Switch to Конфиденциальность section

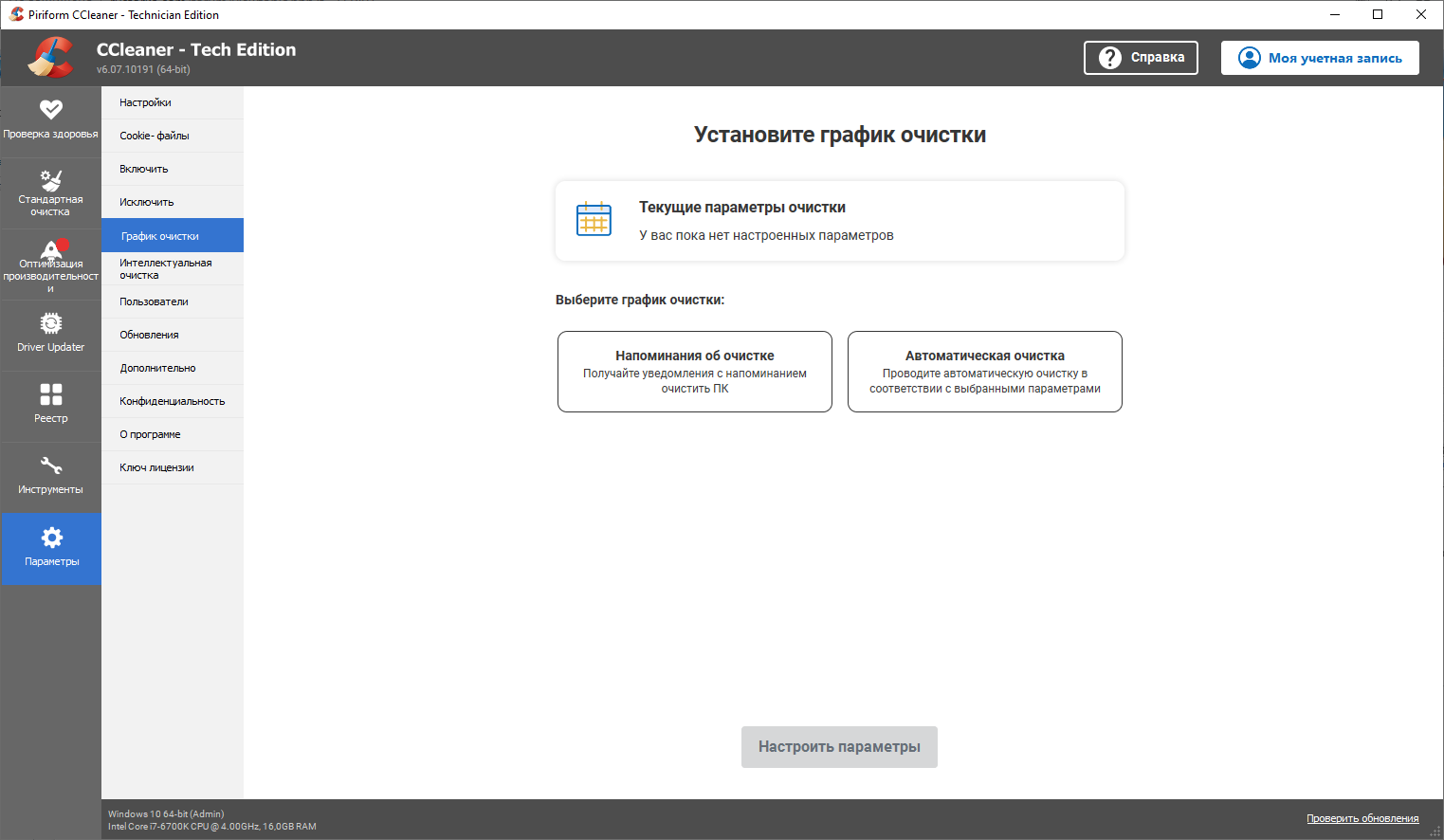(x=173, y=401)
